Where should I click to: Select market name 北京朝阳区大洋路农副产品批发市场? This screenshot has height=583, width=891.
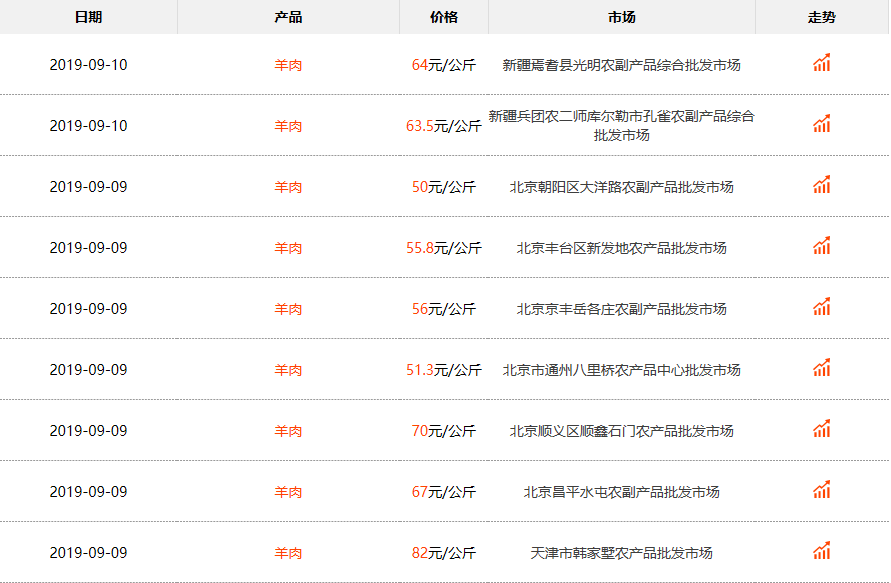click(x=622, y=187)
